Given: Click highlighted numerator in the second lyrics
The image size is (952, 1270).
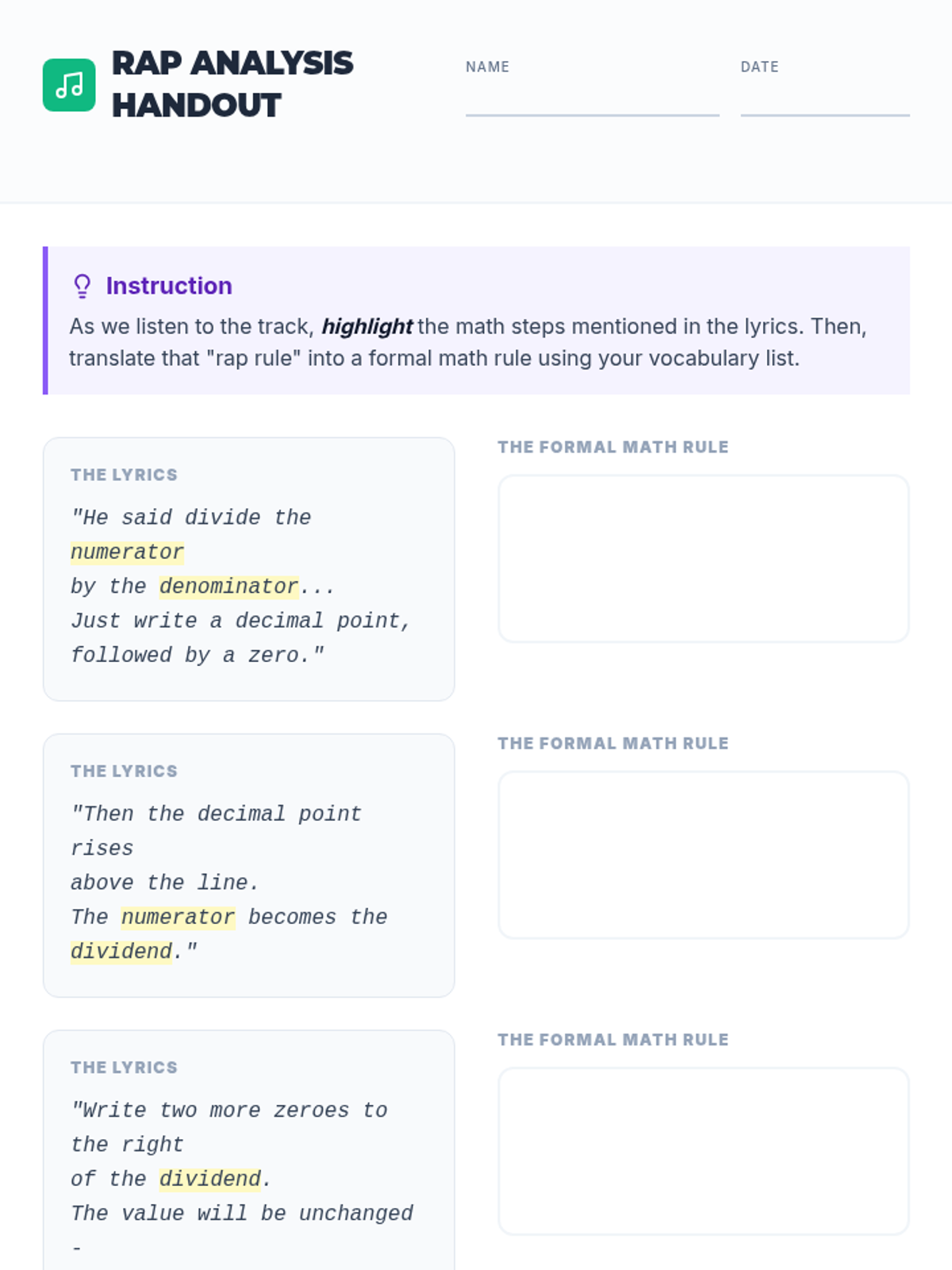Looking at the screenshot, I should pyautogui.click(x=178, y=917).
